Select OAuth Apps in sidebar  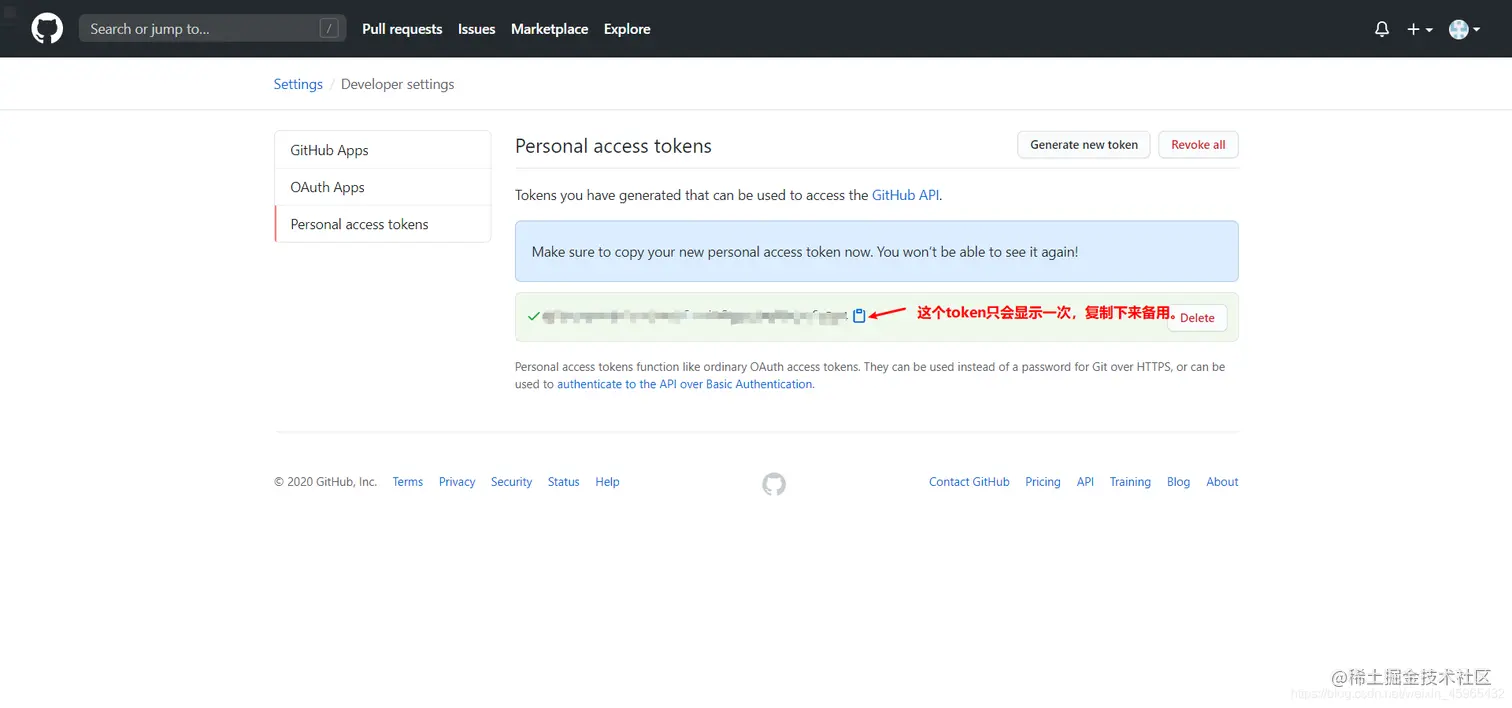(x=328, y=187)
